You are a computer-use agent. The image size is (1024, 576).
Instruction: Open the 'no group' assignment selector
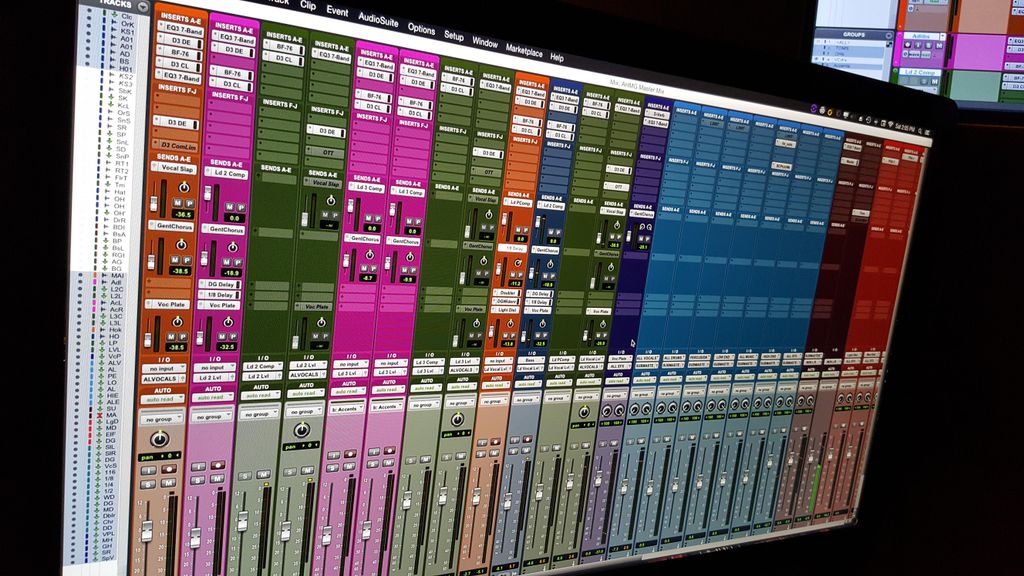click(161, 418)
